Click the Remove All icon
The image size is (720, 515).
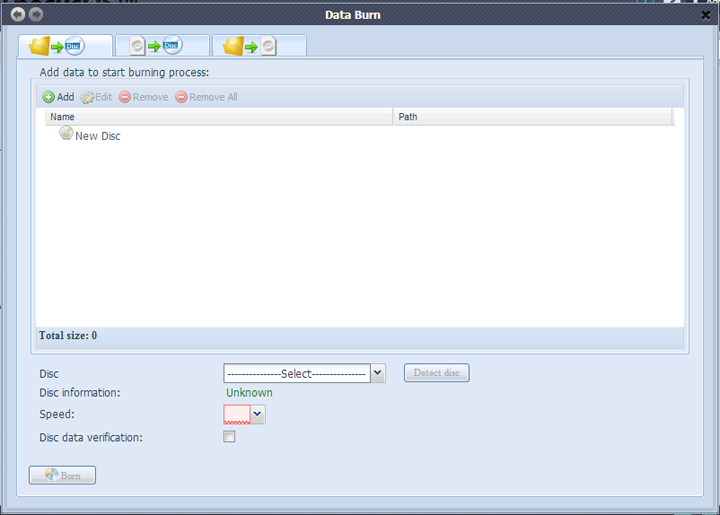[181, 97]
